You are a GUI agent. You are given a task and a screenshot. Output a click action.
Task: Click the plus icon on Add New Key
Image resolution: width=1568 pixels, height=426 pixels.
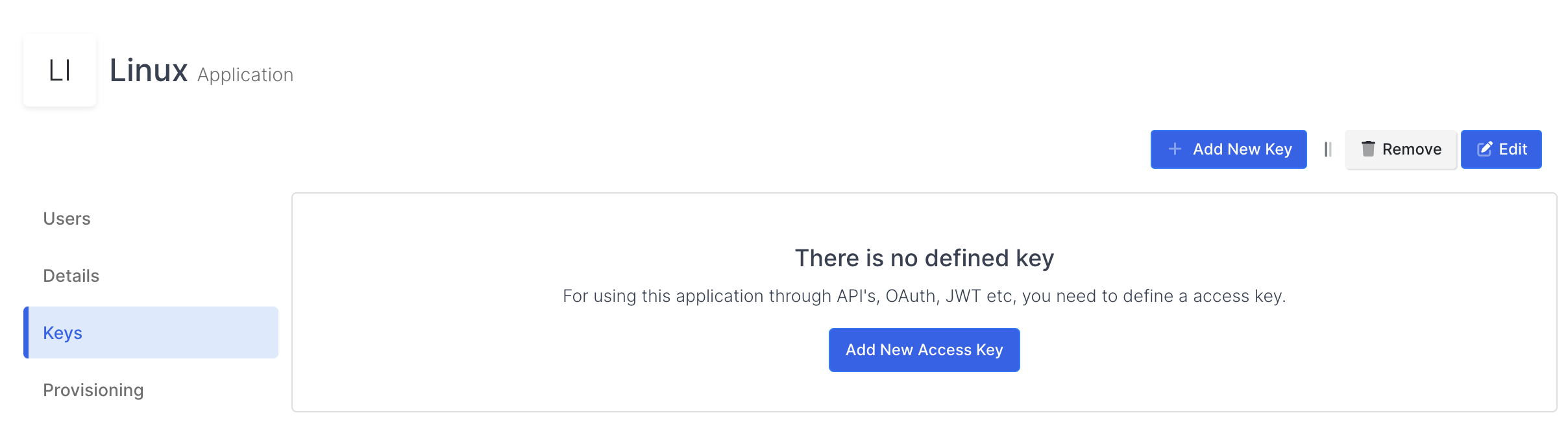[1173, 149]
